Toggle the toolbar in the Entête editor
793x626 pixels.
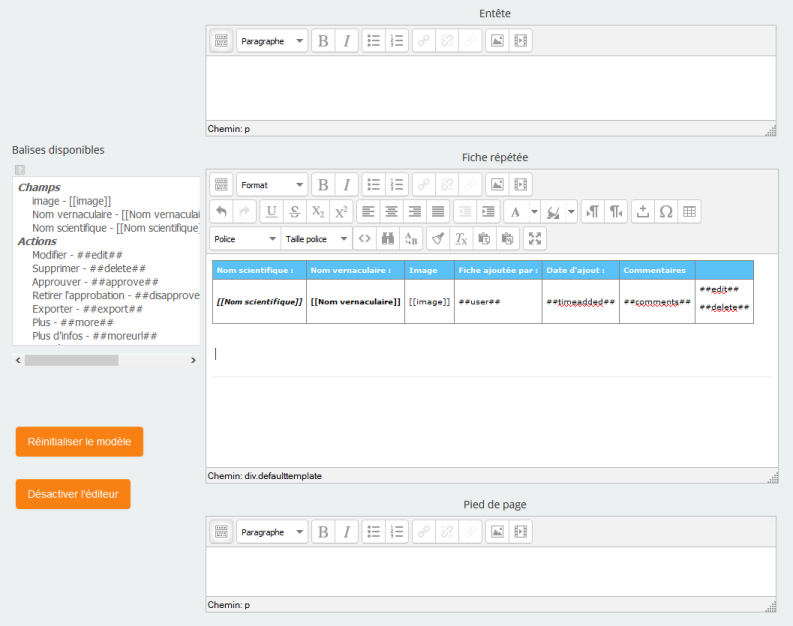click(221, 40)
